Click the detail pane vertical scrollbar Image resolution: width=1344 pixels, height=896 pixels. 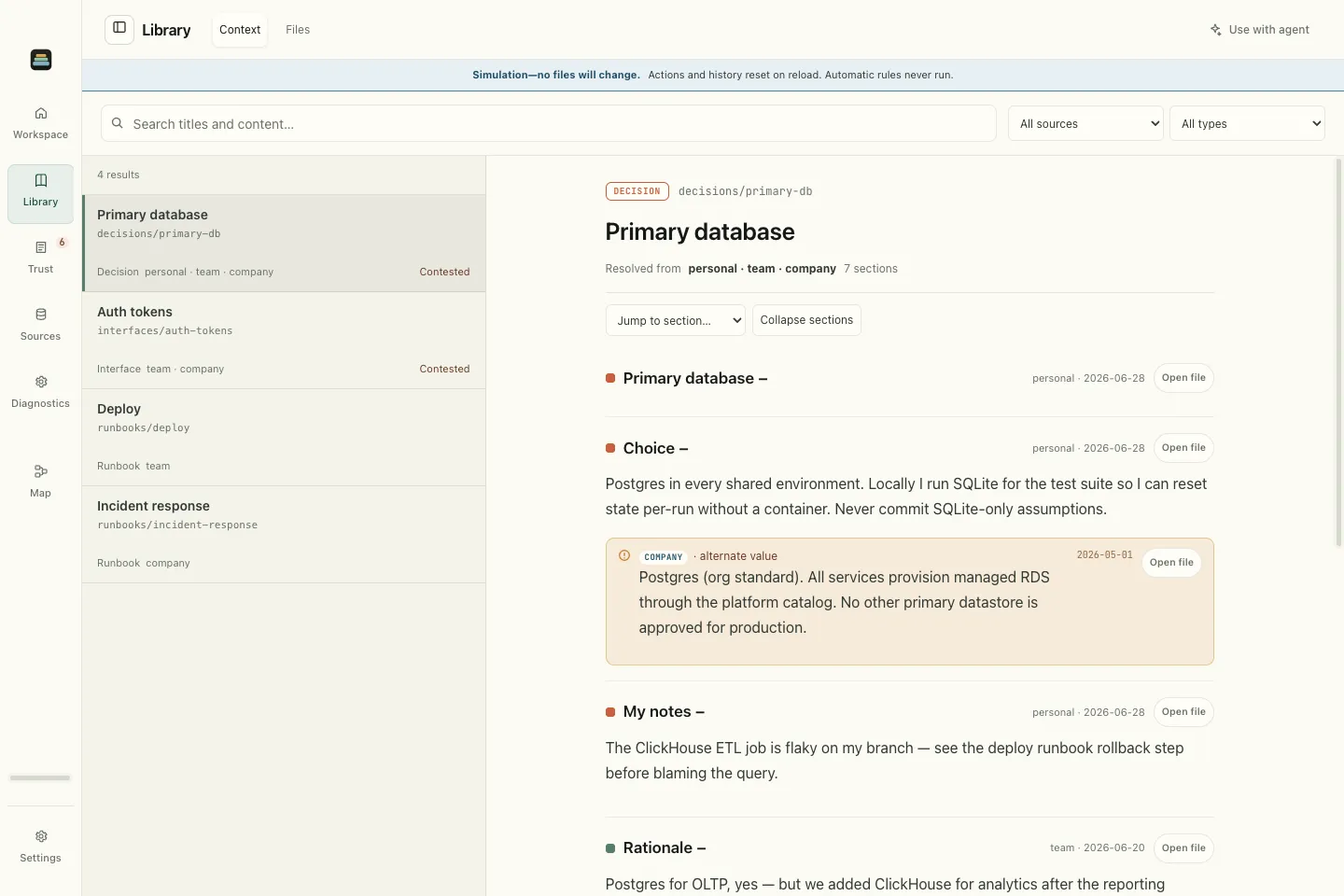[x=1338, y=353]
